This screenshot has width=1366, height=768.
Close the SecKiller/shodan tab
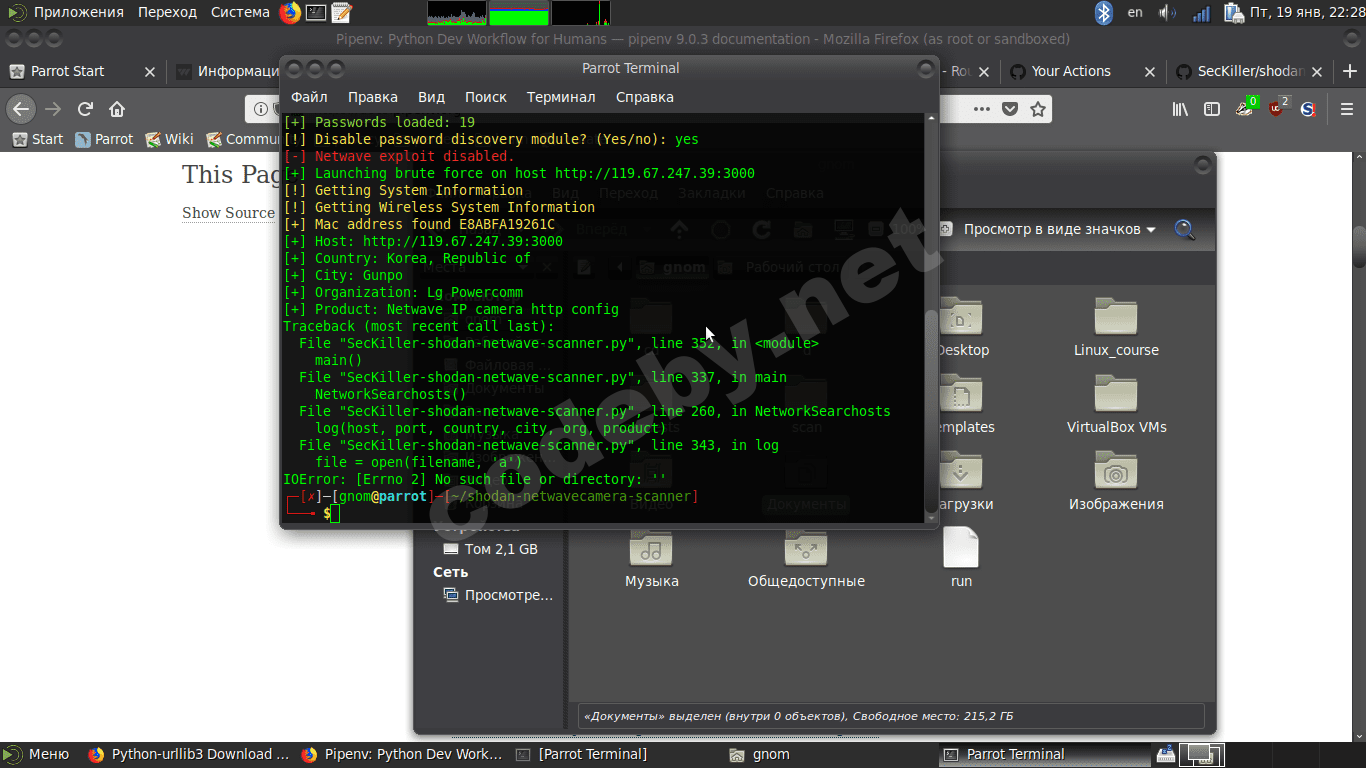1317,71
